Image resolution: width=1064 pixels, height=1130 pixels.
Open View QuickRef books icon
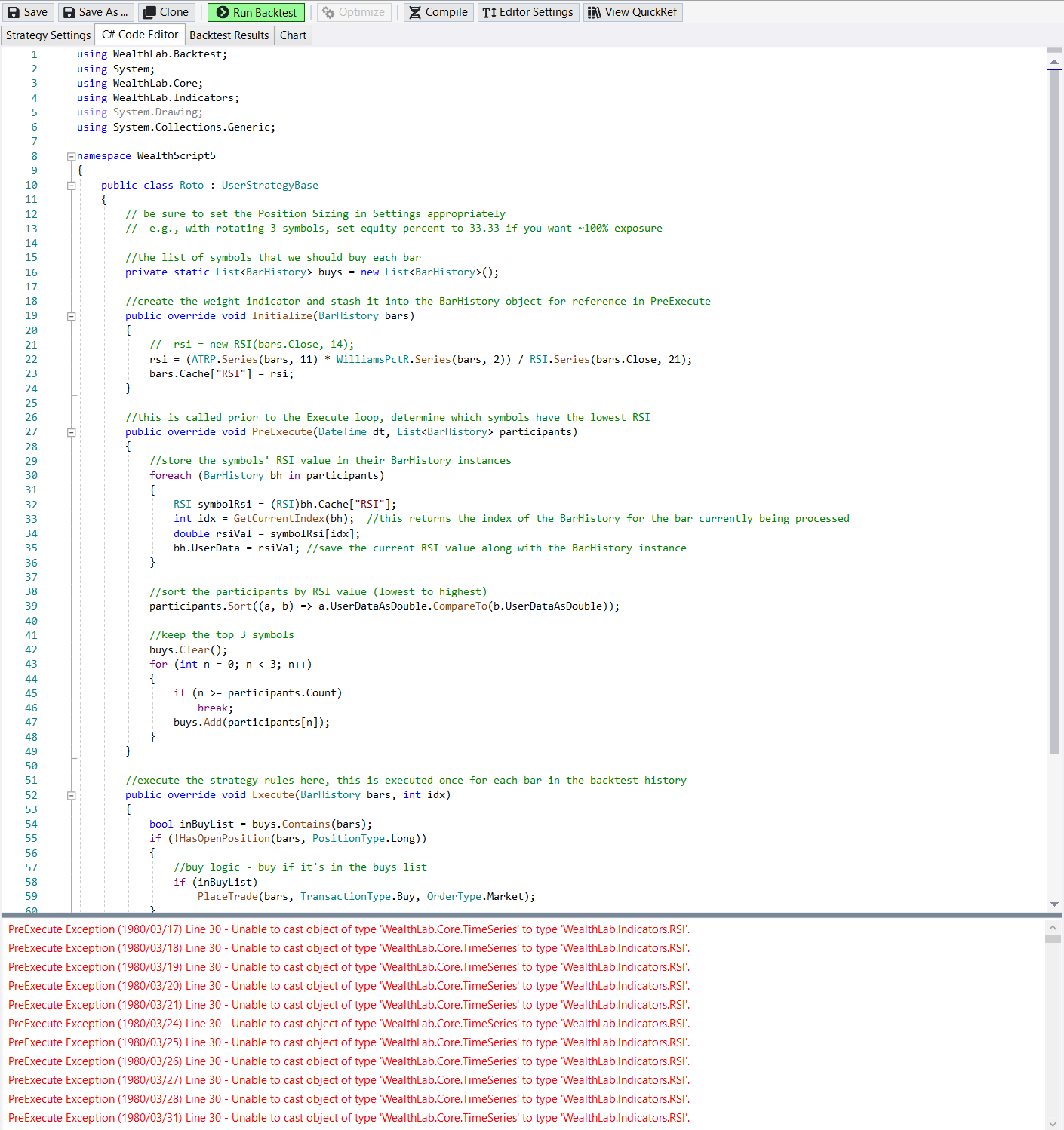pyautogui.click(x=595, y=13)
